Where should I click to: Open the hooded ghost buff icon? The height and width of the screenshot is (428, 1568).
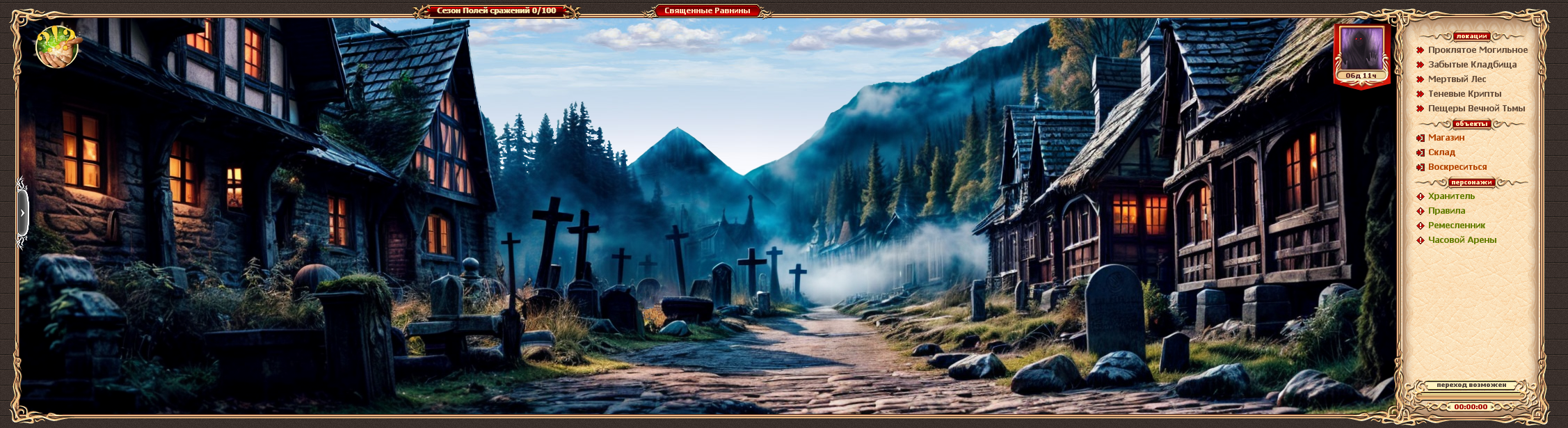pos(1361,49)
